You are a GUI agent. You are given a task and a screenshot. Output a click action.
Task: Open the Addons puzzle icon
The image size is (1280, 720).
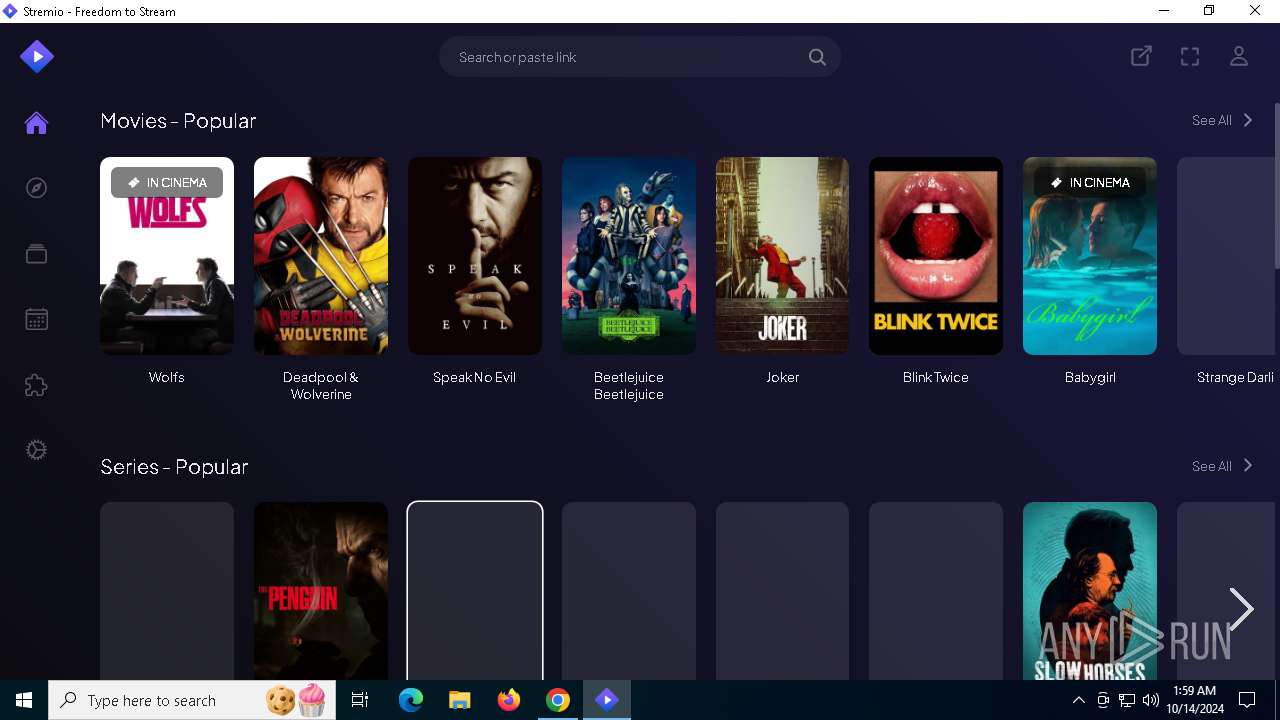pyautogui.click(x=37, y=385)
